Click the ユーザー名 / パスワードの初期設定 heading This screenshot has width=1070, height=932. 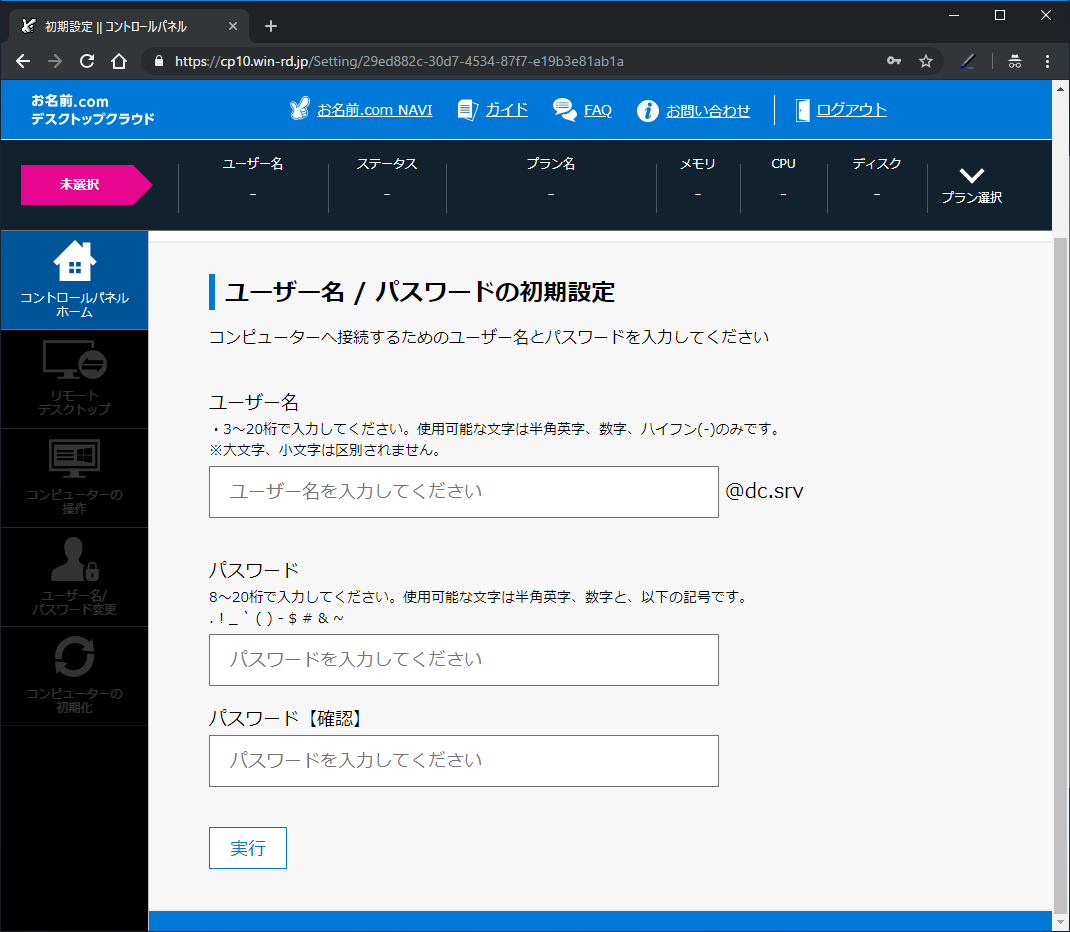(x=420, y=292)
